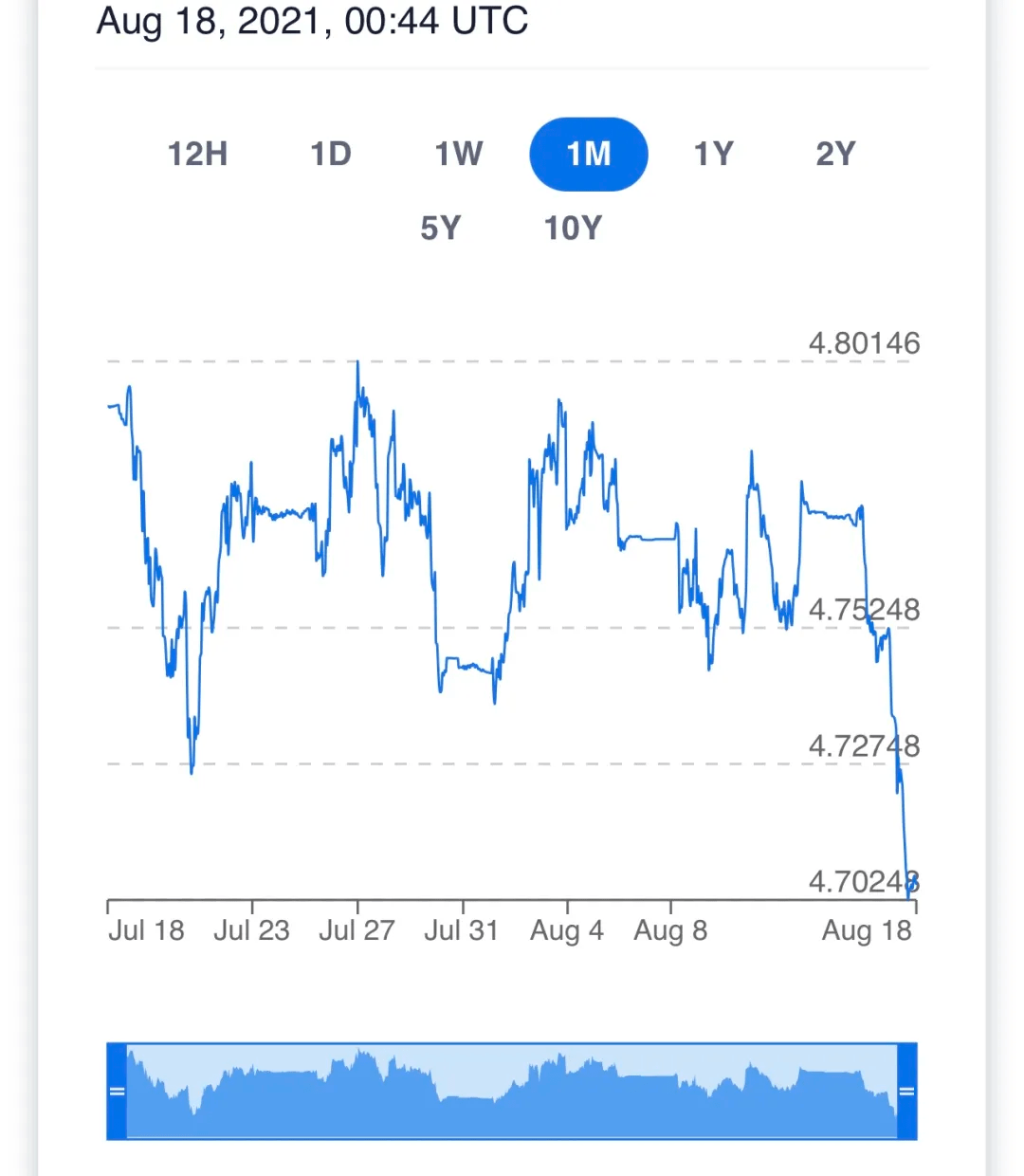Image resolution: width=1024 pixels, height=1176 pixels.
Task: Display the 10Y chart range
Action: click(x=573, y=229)
